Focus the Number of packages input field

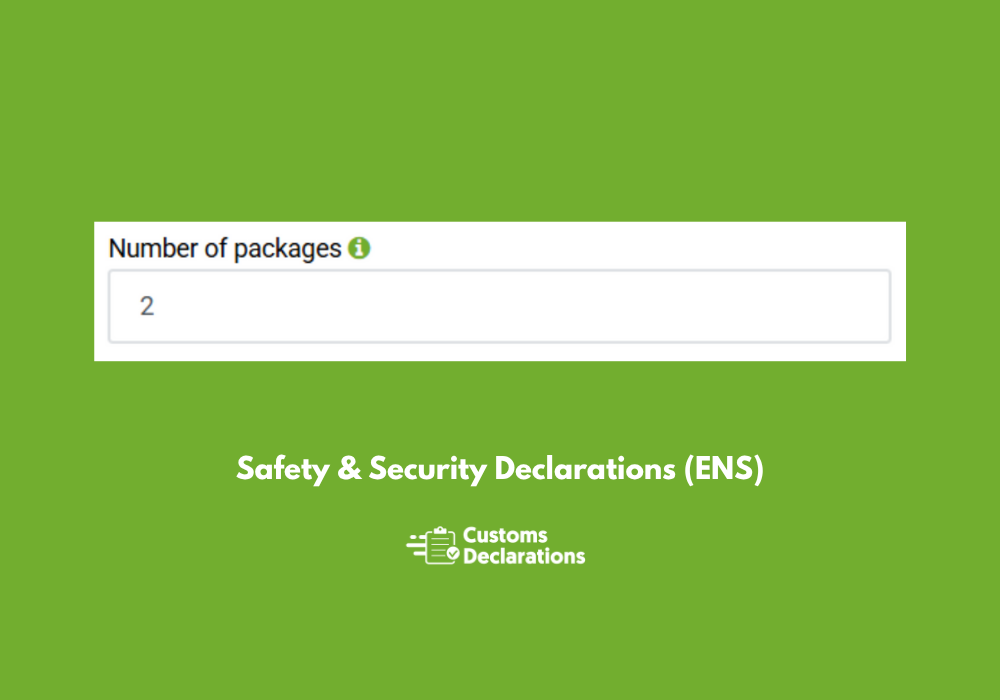(499, 307)
